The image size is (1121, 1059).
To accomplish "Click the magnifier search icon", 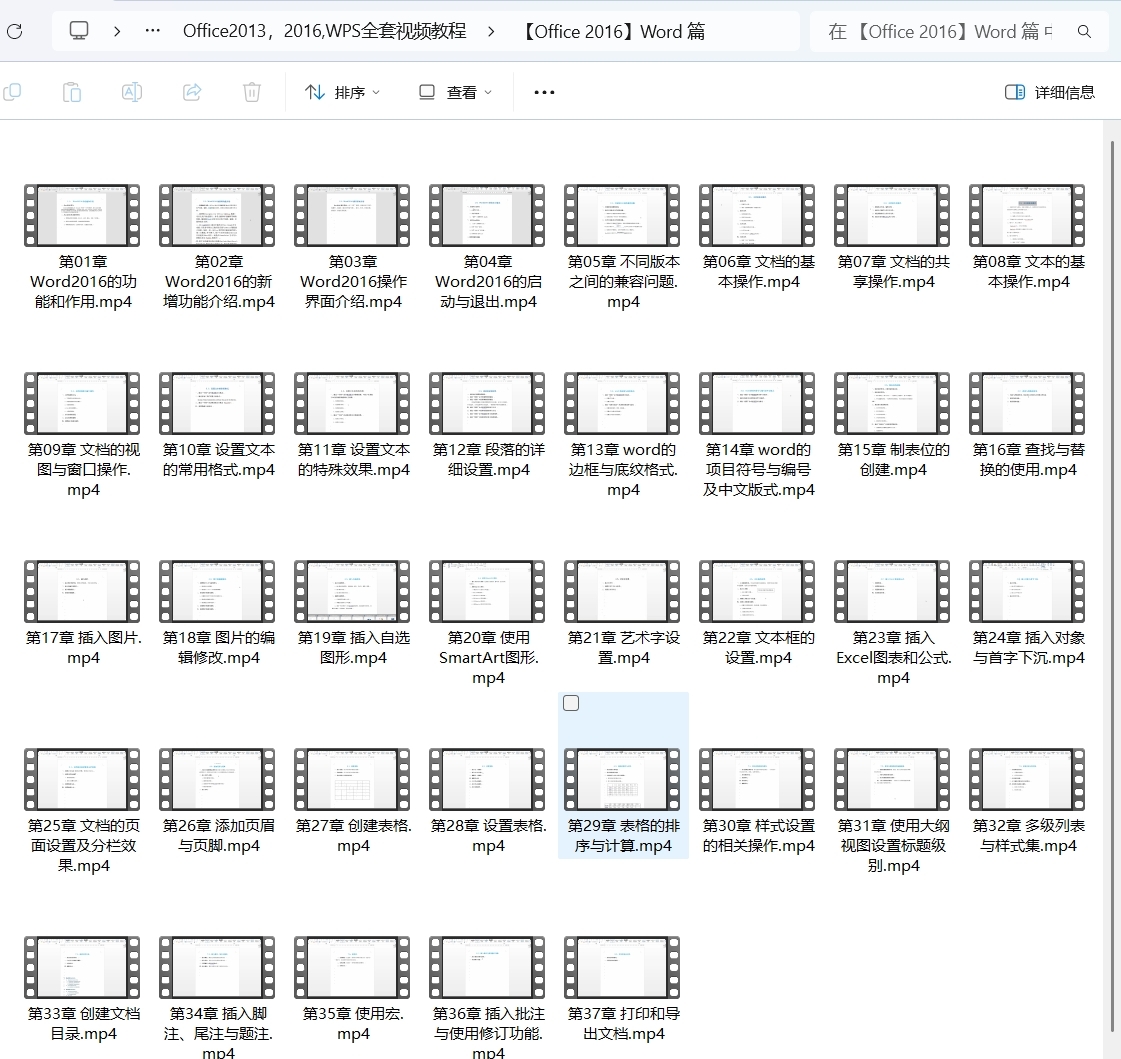I will (x=1085, y=31).
